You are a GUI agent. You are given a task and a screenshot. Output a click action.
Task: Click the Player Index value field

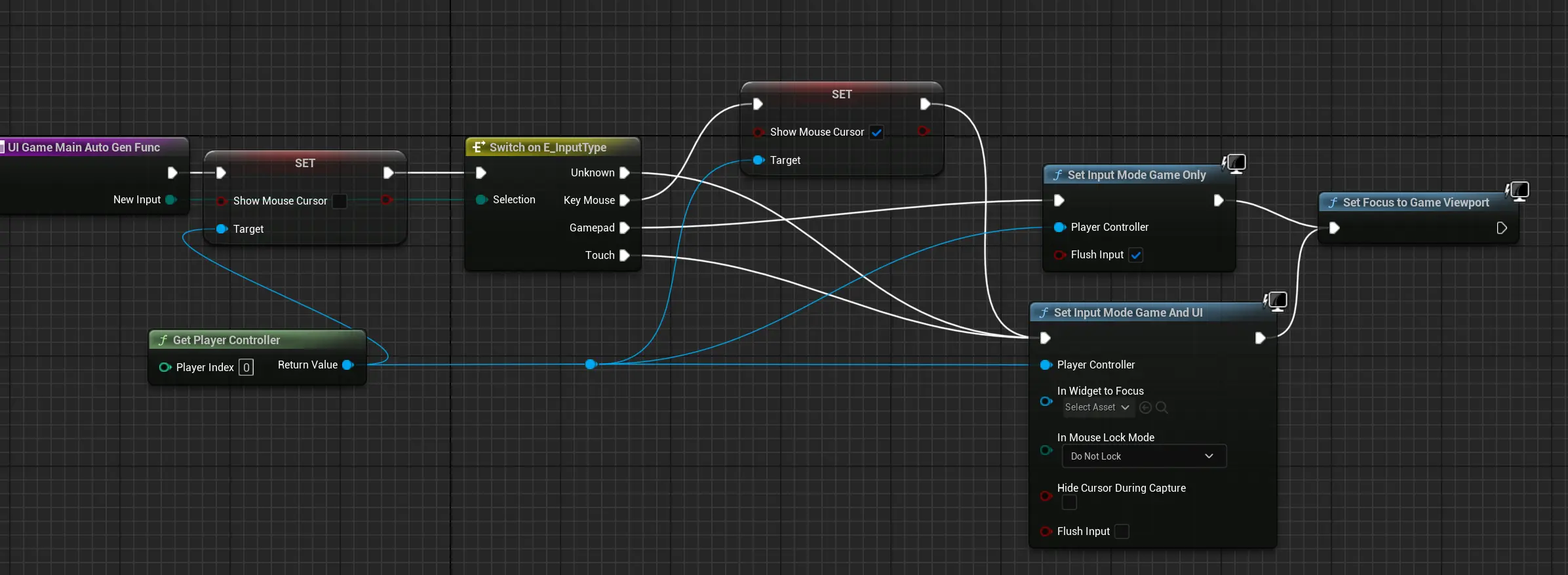[x=246, y=367]
